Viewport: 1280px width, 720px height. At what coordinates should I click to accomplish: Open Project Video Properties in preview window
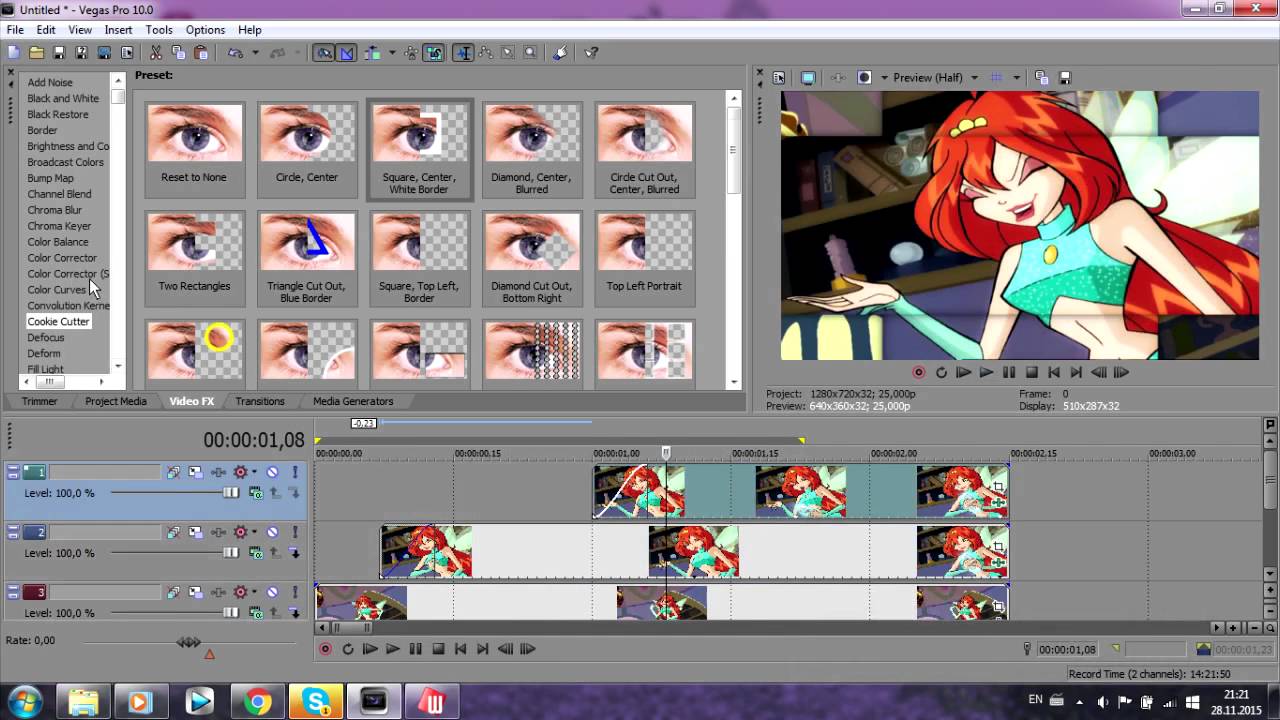coord(779,77)
